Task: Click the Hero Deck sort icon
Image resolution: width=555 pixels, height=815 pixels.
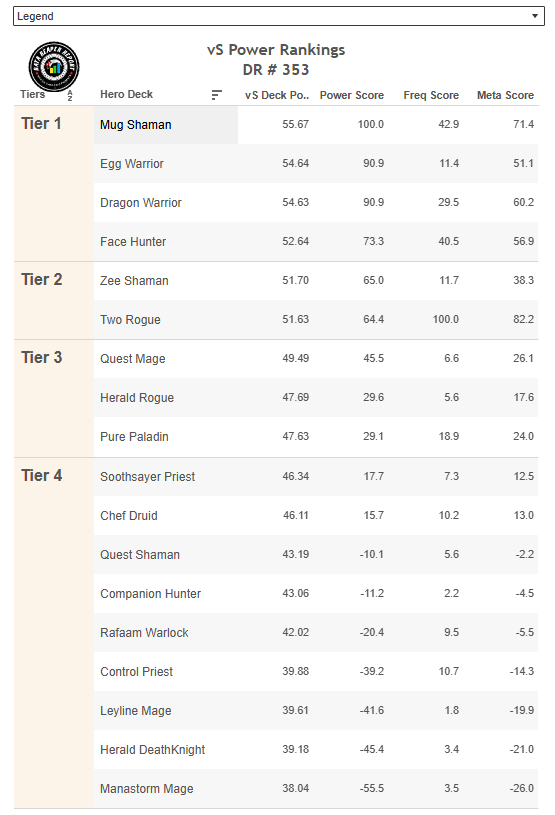Action: coord(217,95)
